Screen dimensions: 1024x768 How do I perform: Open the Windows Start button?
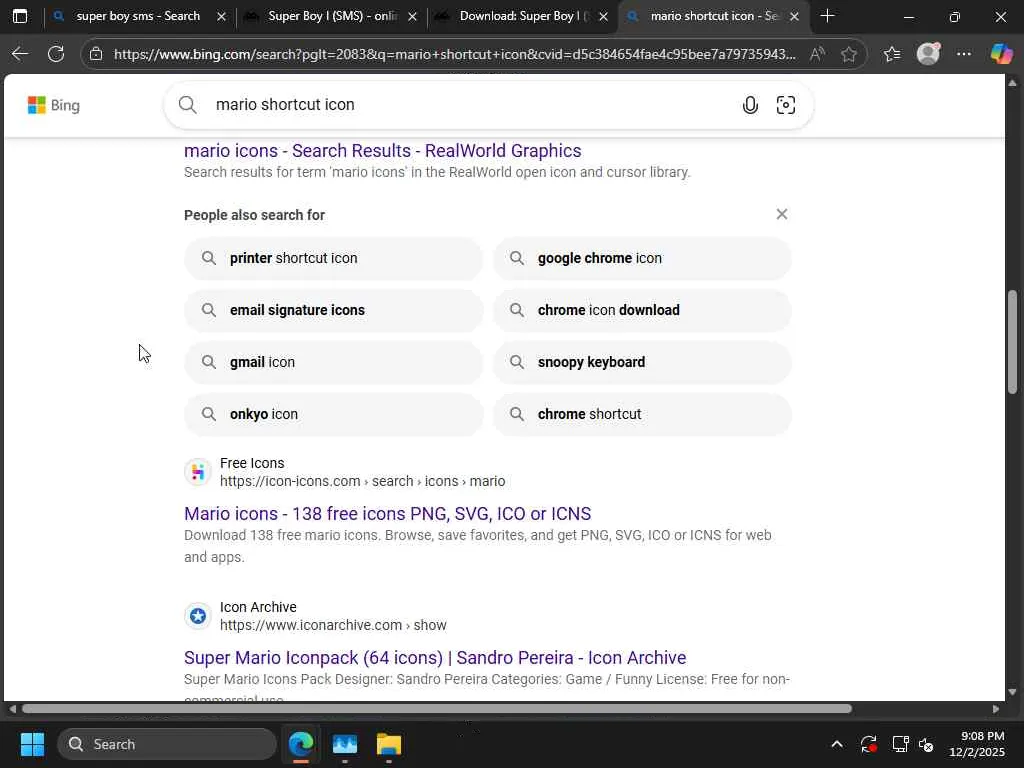[32, 744]
